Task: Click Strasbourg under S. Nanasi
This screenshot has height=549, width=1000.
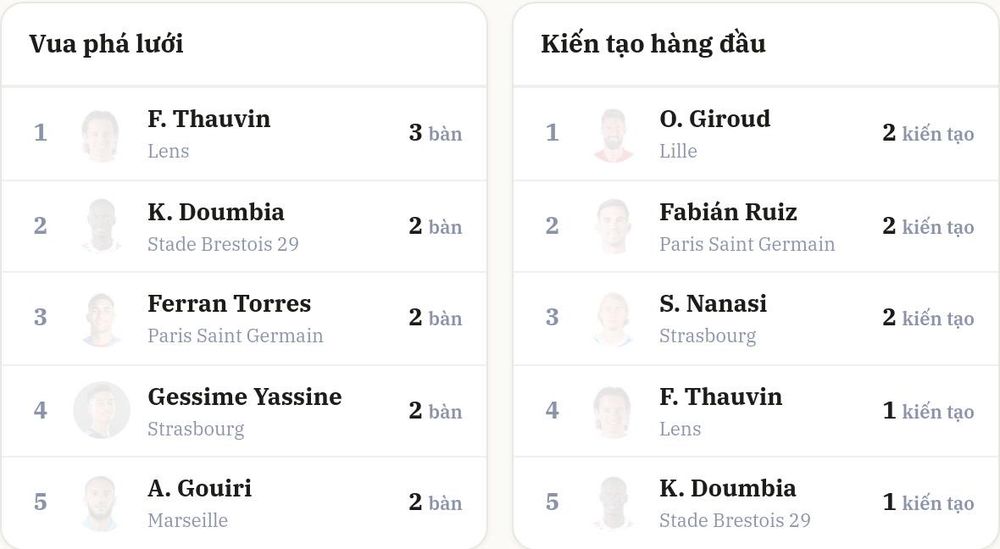Action: coord(707,336)
